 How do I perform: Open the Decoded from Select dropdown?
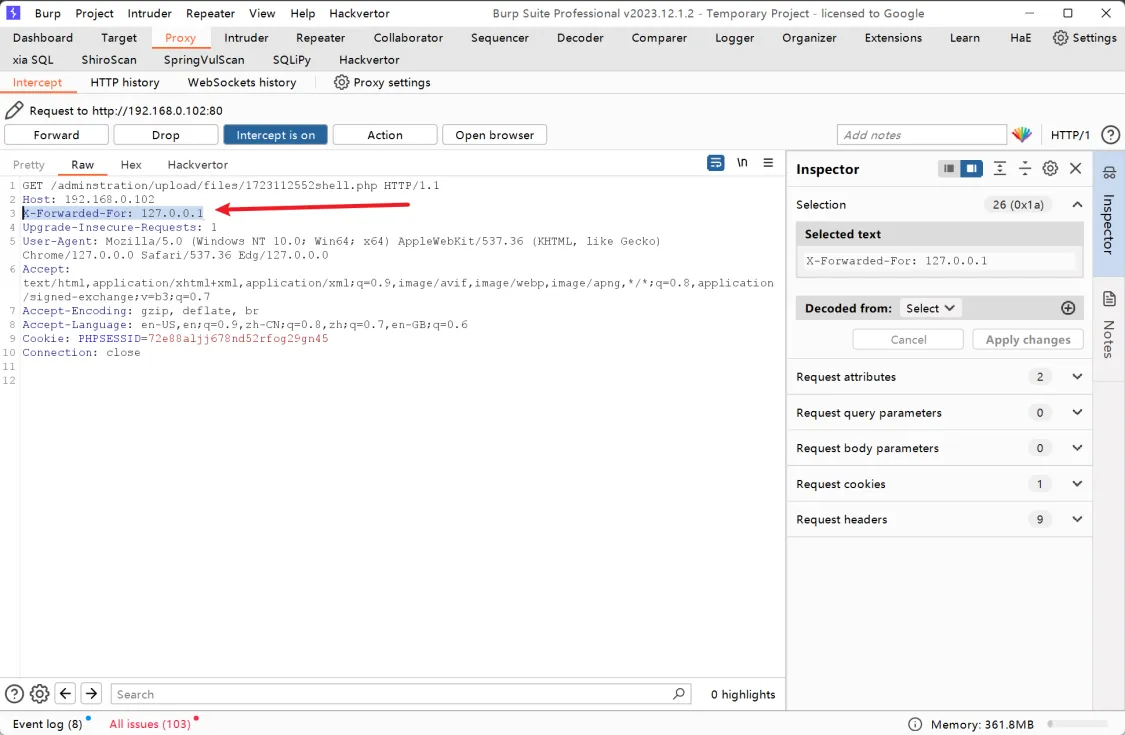(x=929, y=308)
